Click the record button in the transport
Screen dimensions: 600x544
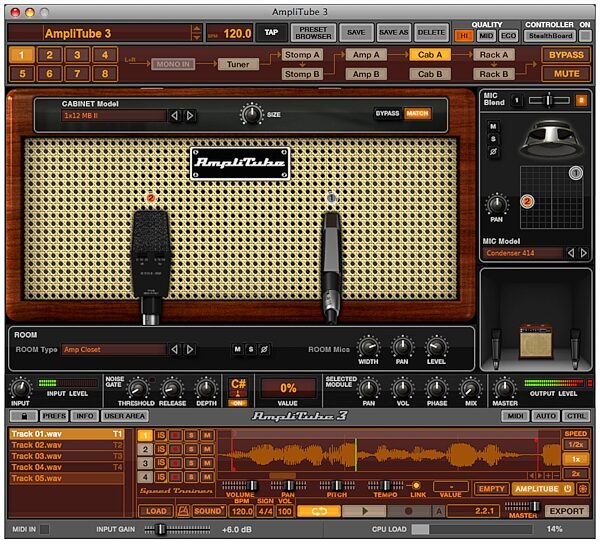tap(409, 511)
